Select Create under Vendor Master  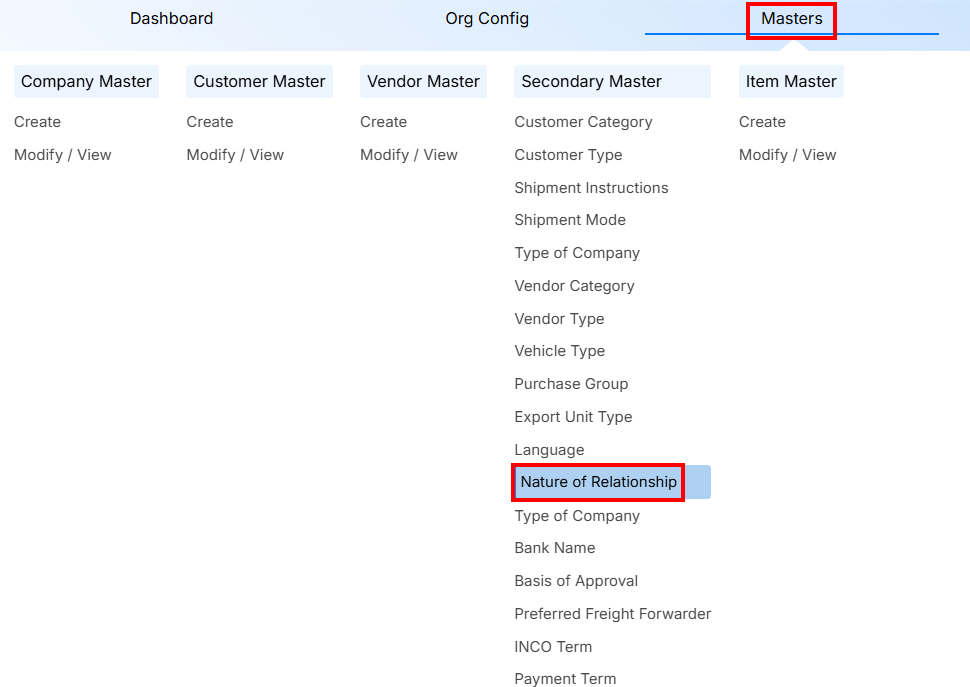[383, 122]
